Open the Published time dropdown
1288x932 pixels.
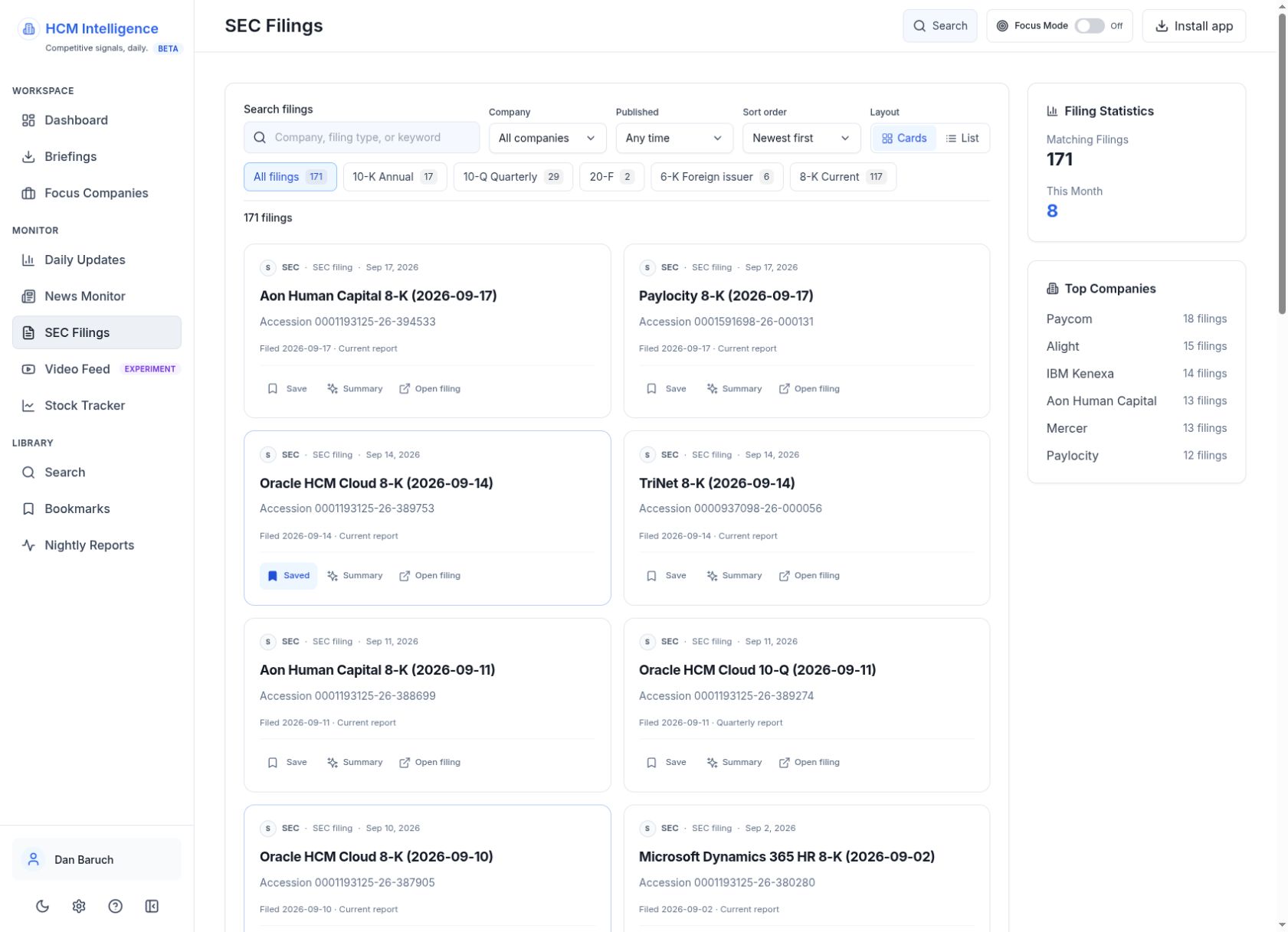[674, 138]
